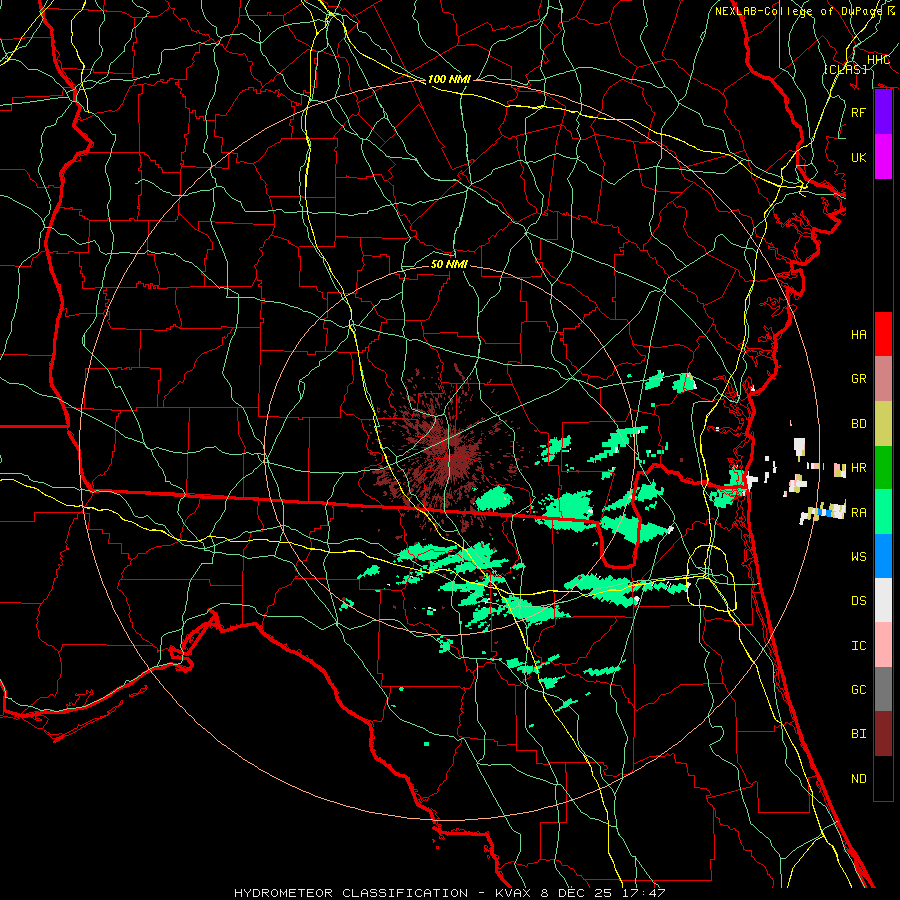Image resolution: width=900 pixels, height=900 pixels.
Task: Select the IC pink legend swatch
Action: point(883,645)
